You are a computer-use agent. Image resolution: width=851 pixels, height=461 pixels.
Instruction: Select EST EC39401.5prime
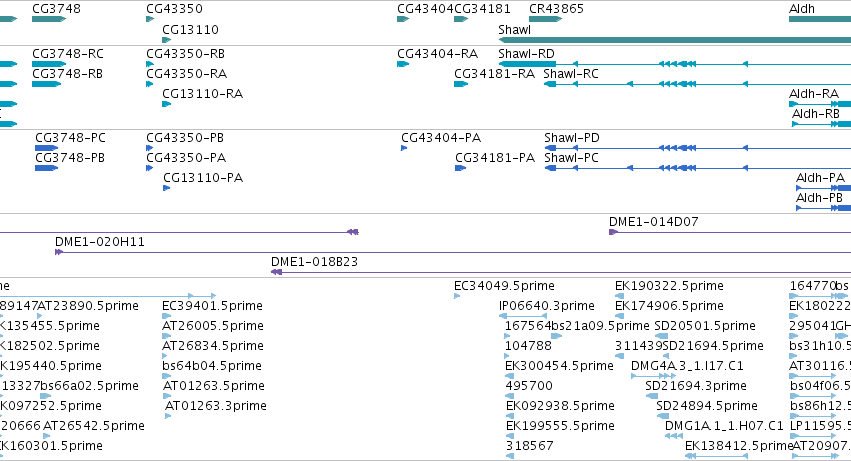(212, 306)
